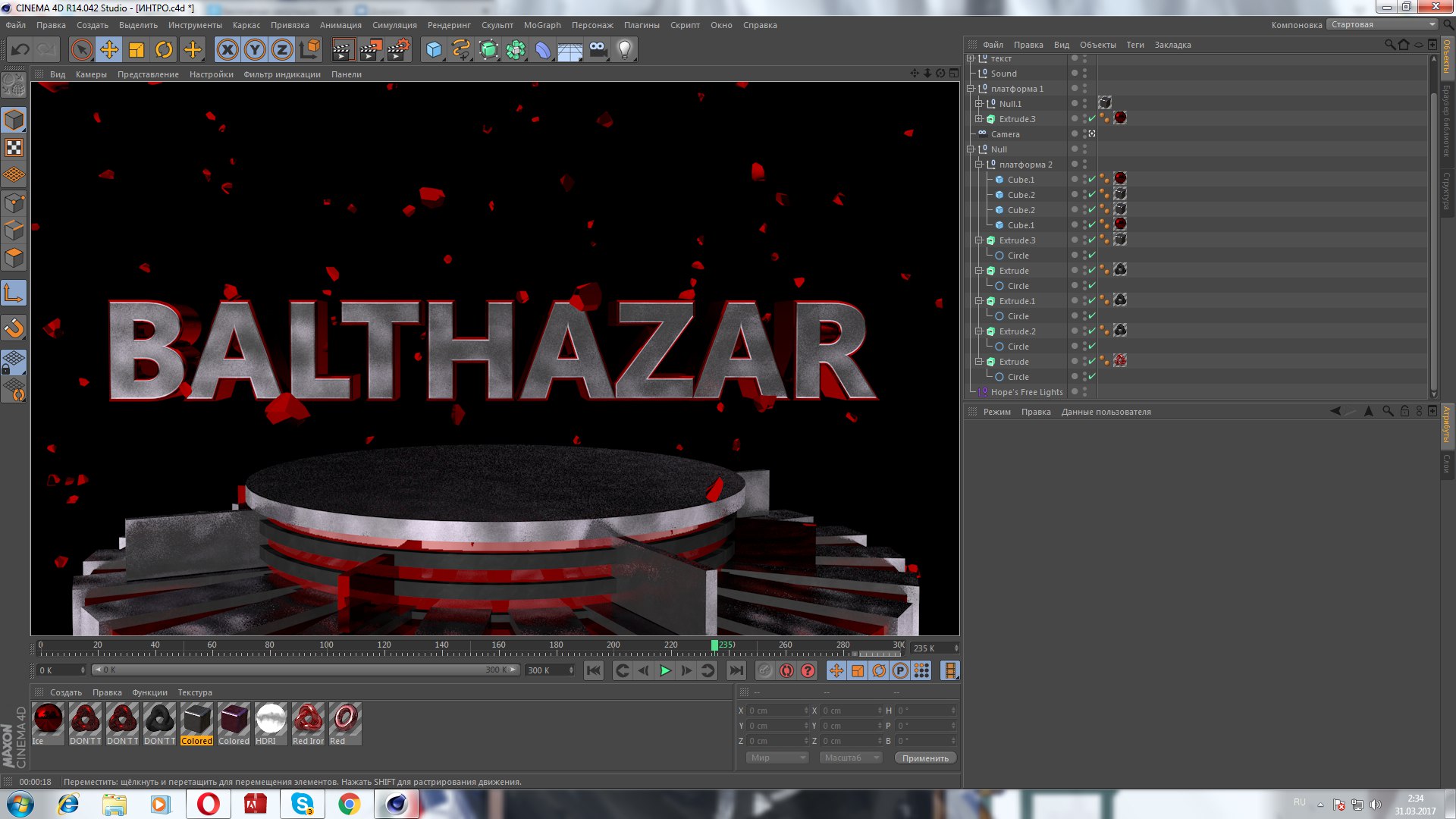The image size is (1456, 819).
Task: Select the Scale tool icon
Action: pos(136,50)
